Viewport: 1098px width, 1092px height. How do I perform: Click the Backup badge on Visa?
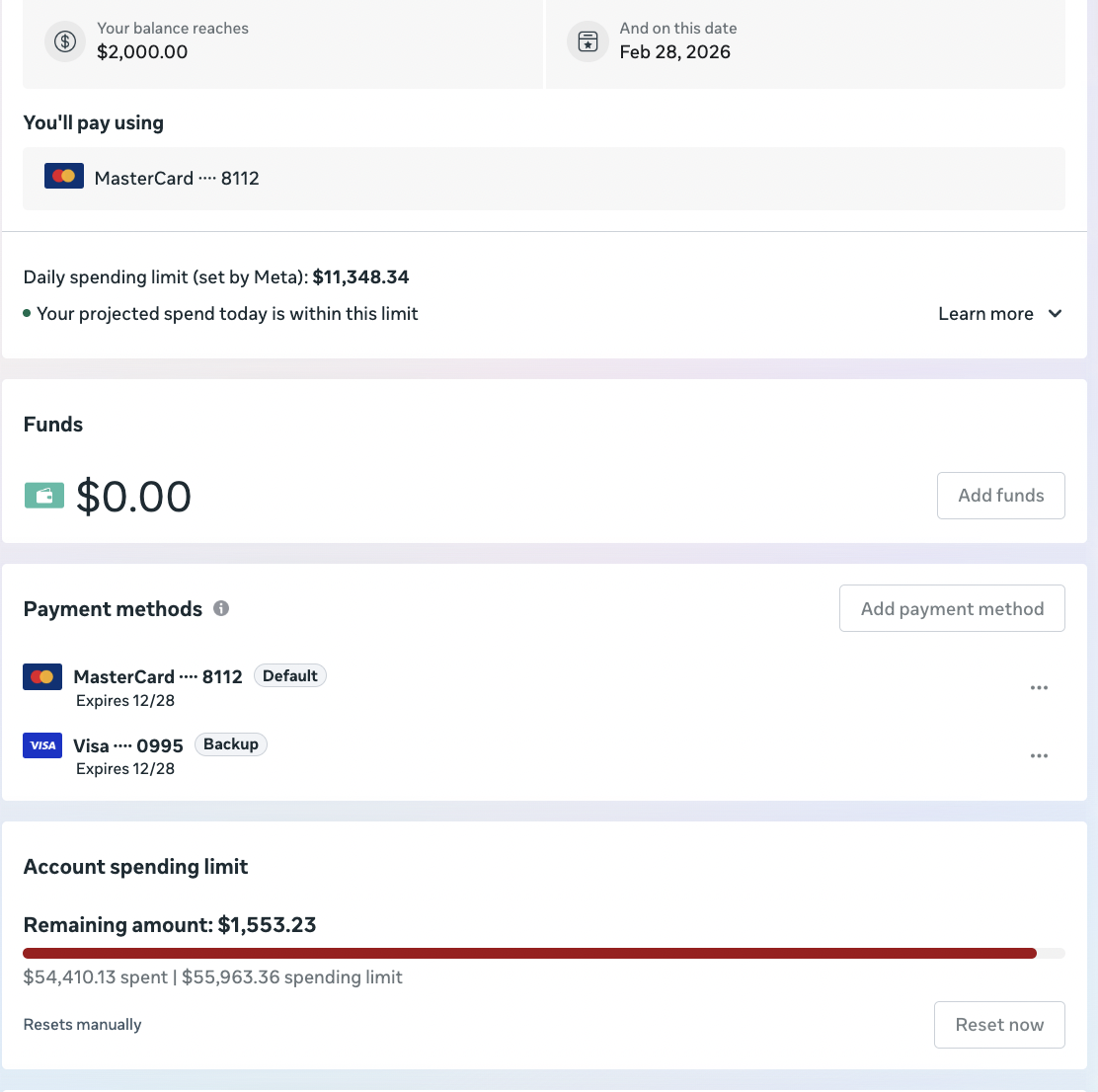[230, 744]
